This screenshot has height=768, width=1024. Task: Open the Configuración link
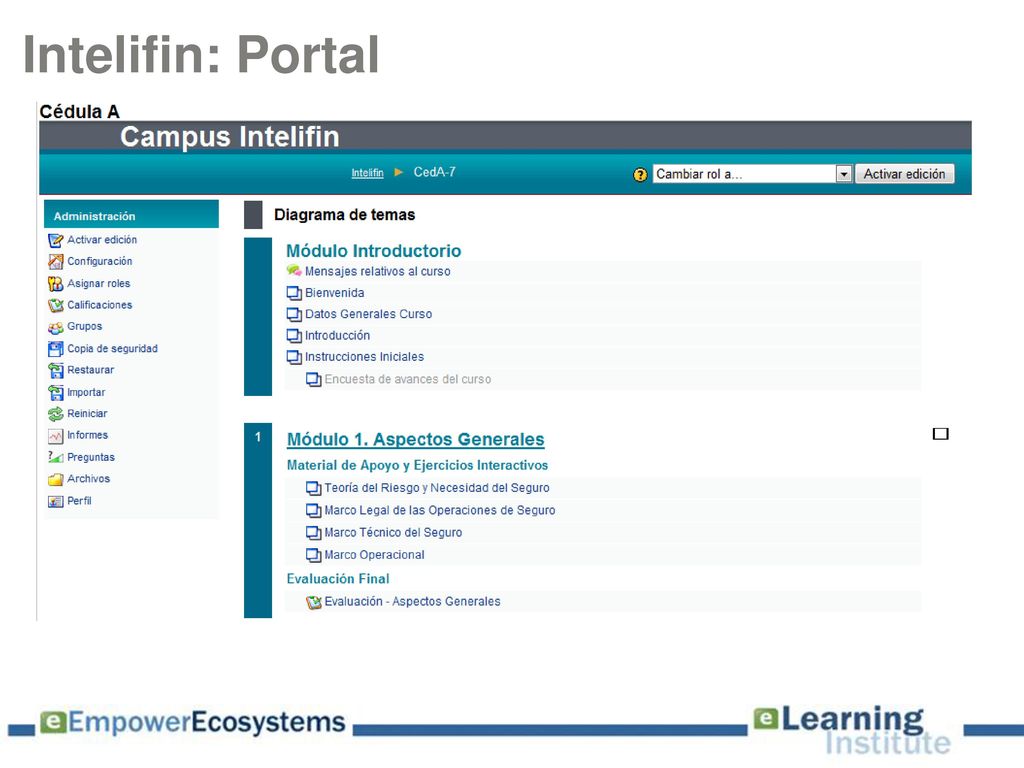99,261
